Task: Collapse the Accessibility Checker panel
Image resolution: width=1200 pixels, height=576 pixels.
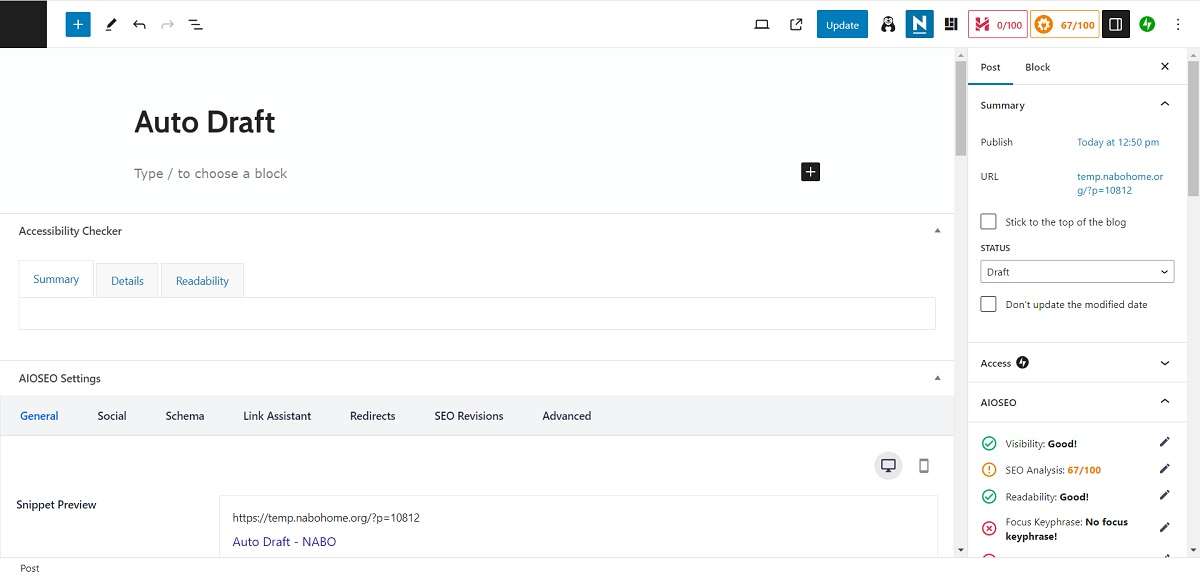Action: (937, 231)
